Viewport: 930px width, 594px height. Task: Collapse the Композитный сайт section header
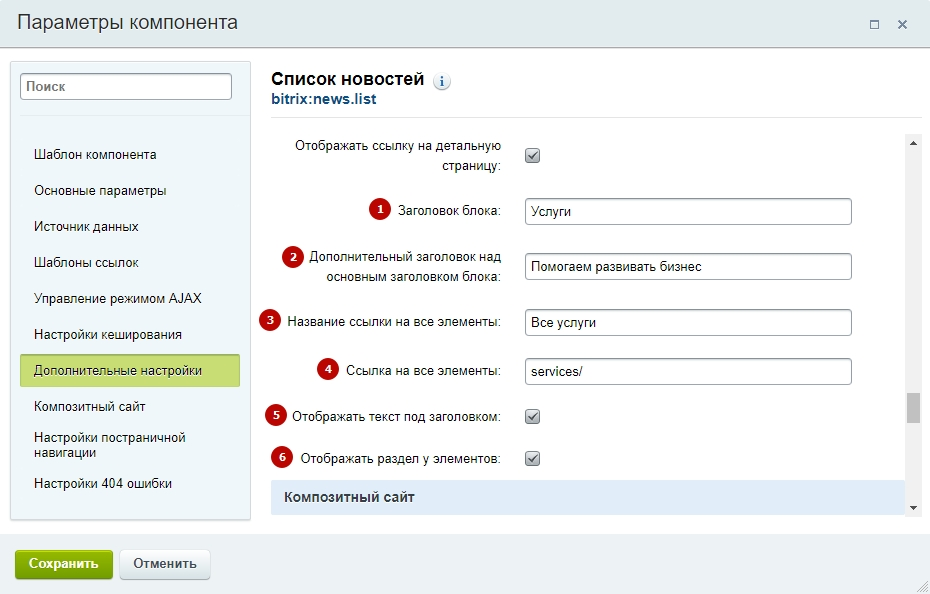(x=587, y=497)
